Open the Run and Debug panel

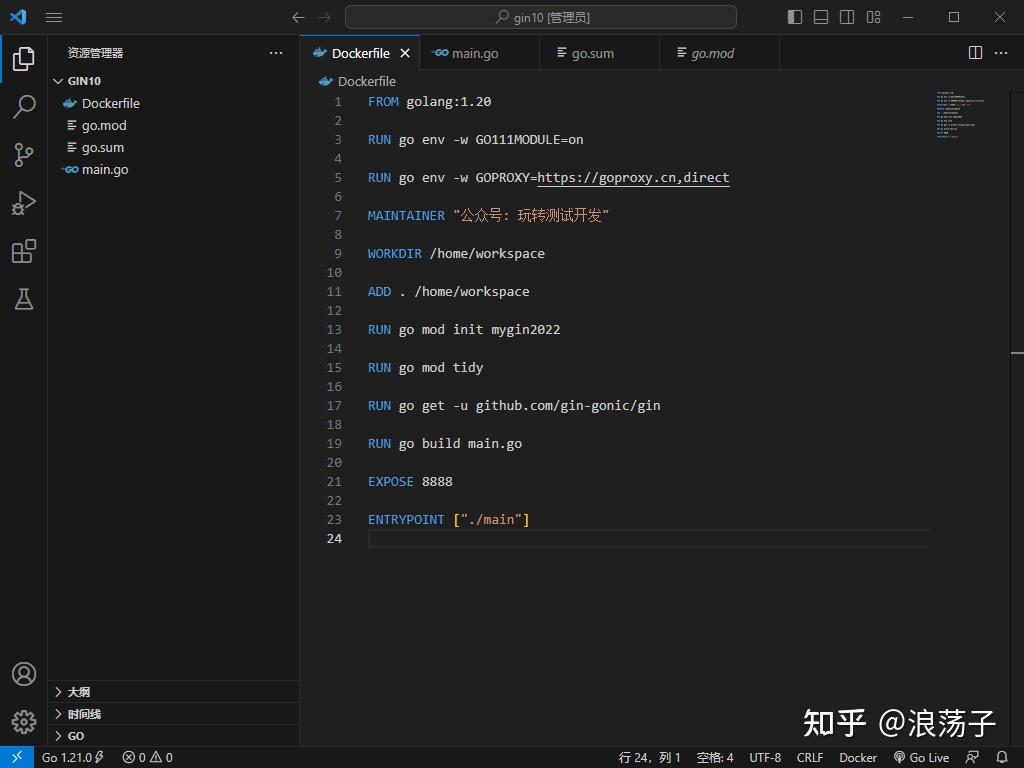tap(23, 202)
